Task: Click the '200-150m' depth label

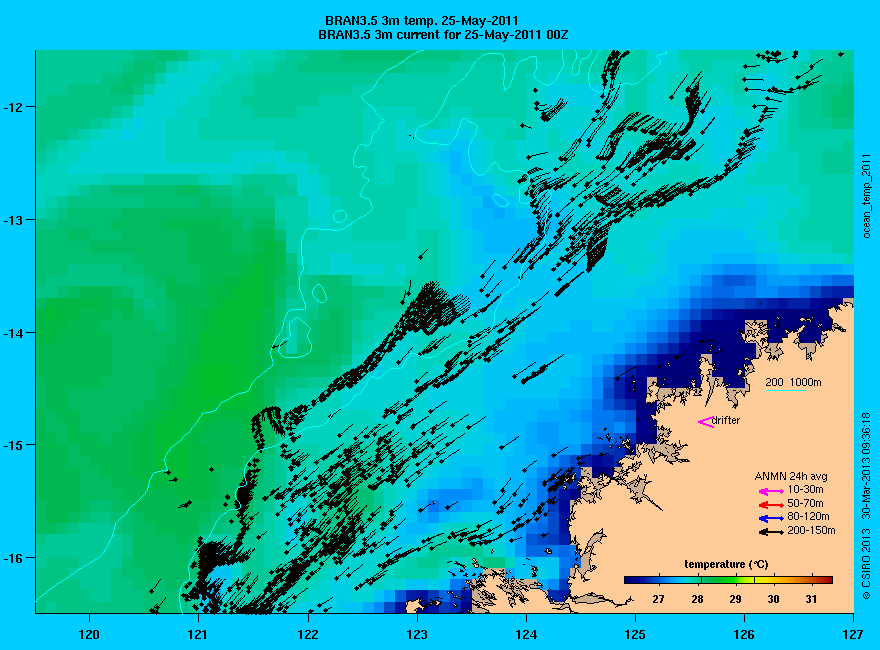Action: point(811,530)
